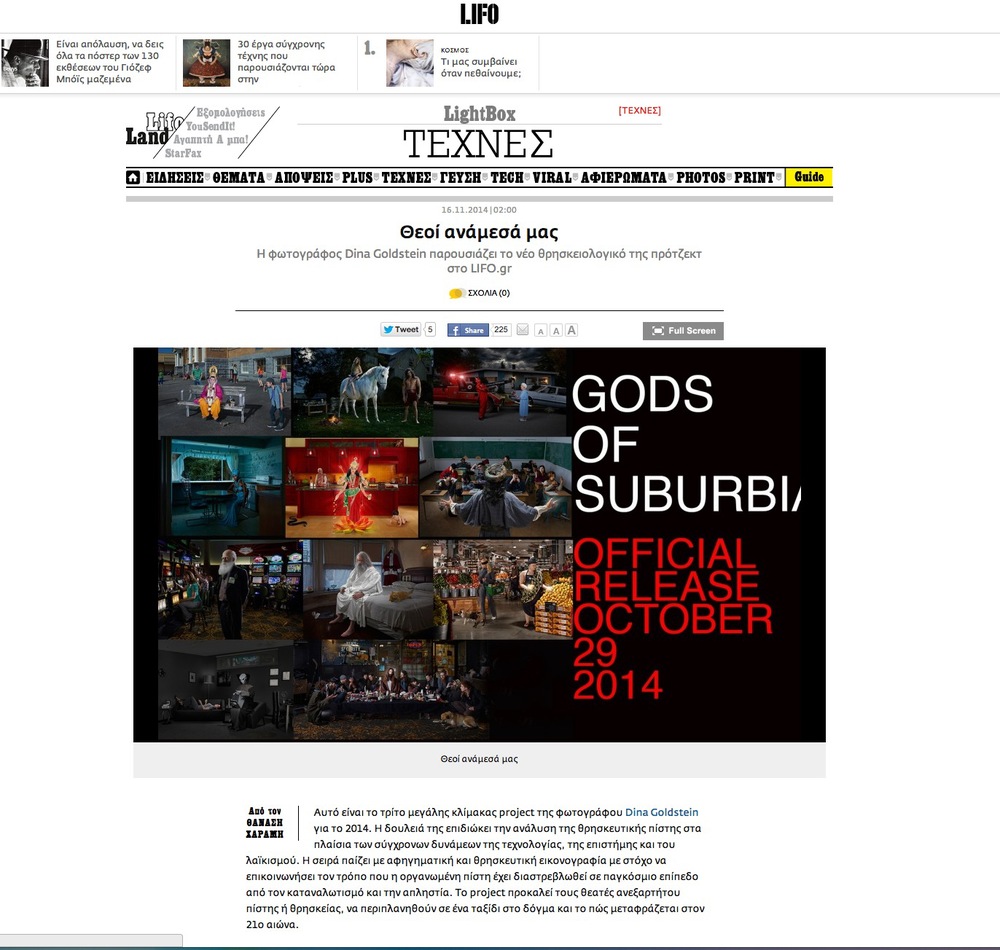Go to the ΤΕΧΝΕΣ navigation section
1000x950 pixels.
pos(406,178)
